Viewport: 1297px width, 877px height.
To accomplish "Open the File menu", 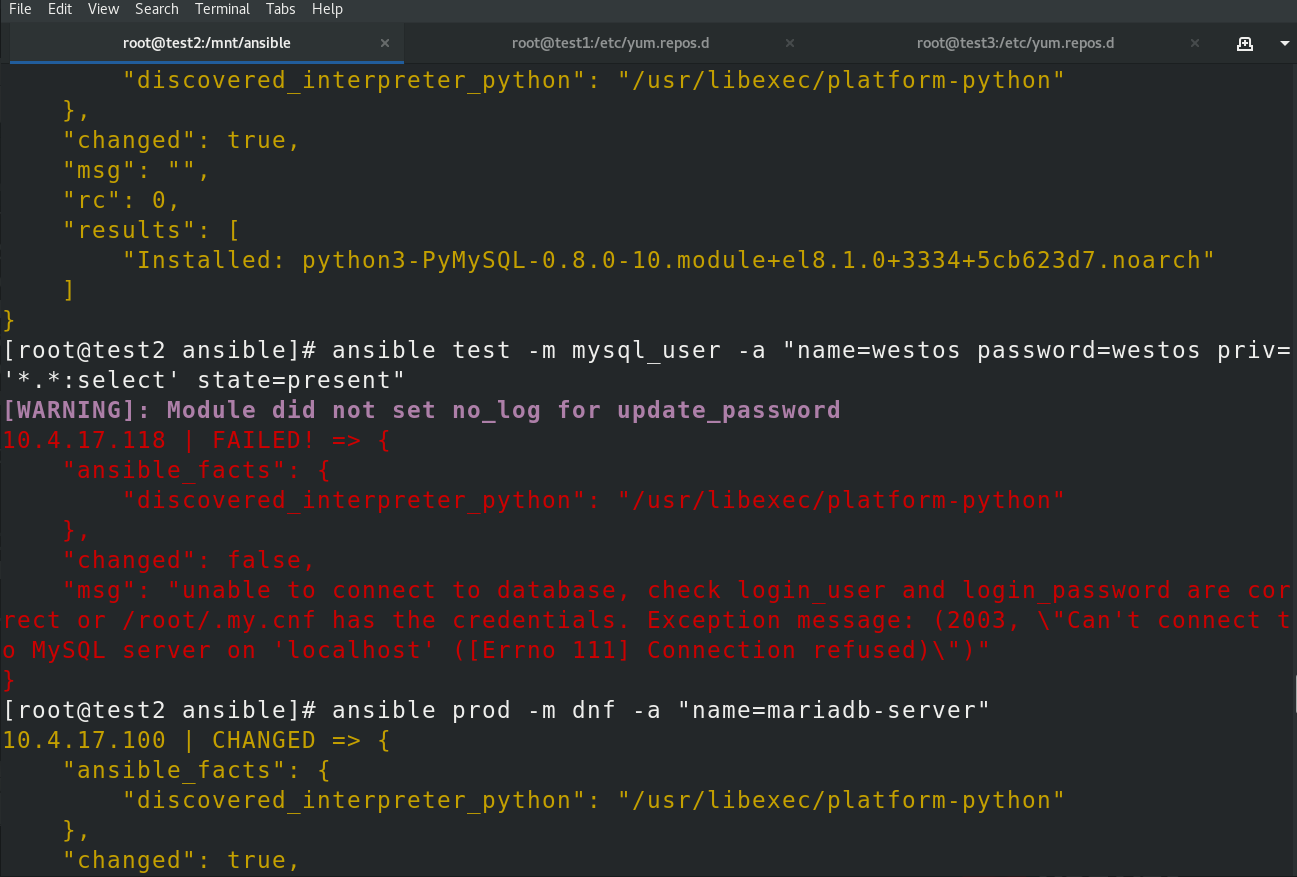I will (x=20, y=9).
